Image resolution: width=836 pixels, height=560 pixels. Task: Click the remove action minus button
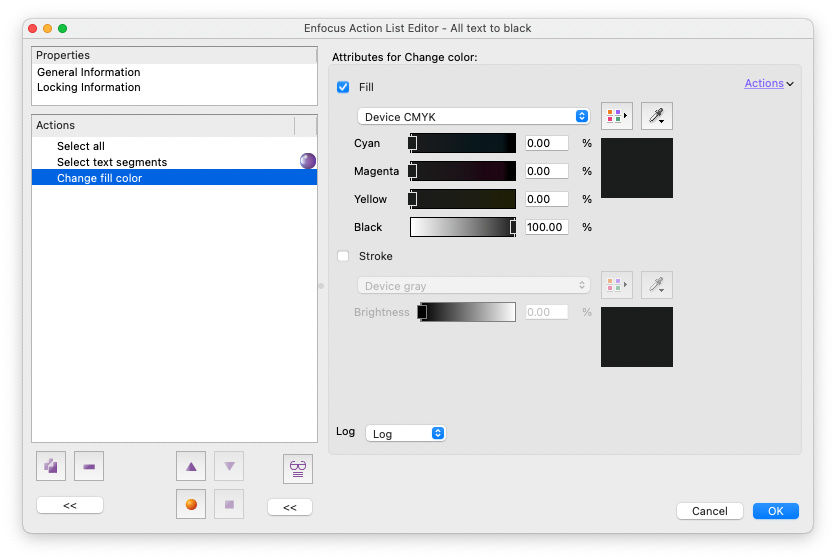click(x=89, y=466)
